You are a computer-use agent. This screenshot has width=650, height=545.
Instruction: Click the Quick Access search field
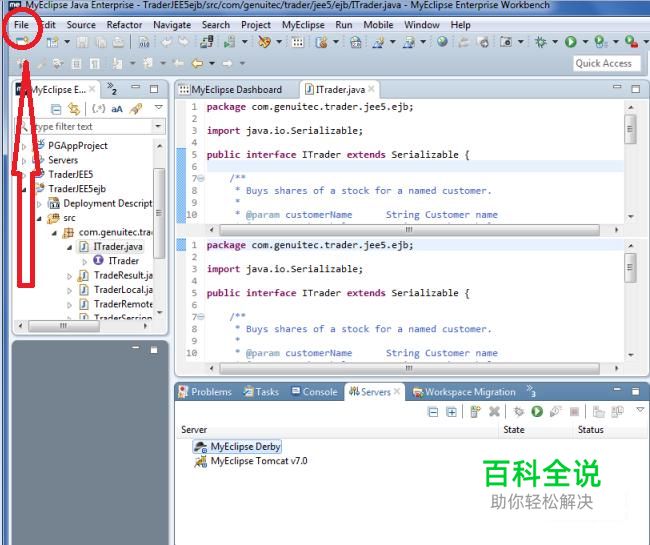coord(603,63)
